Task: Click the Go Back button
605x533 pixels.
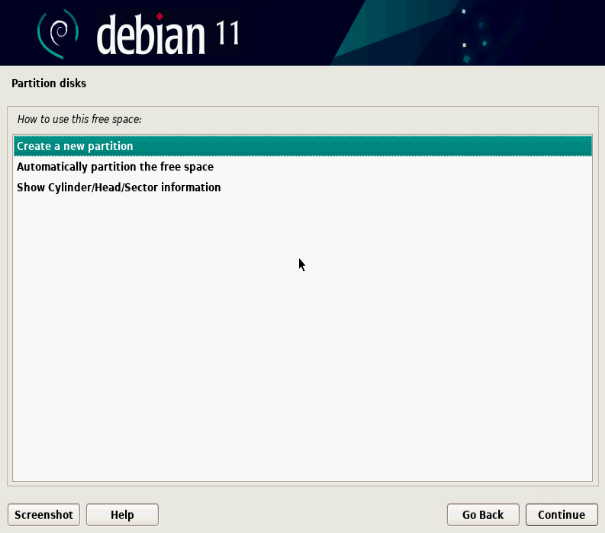Action: pyautogui.click(x=483, y=514)
